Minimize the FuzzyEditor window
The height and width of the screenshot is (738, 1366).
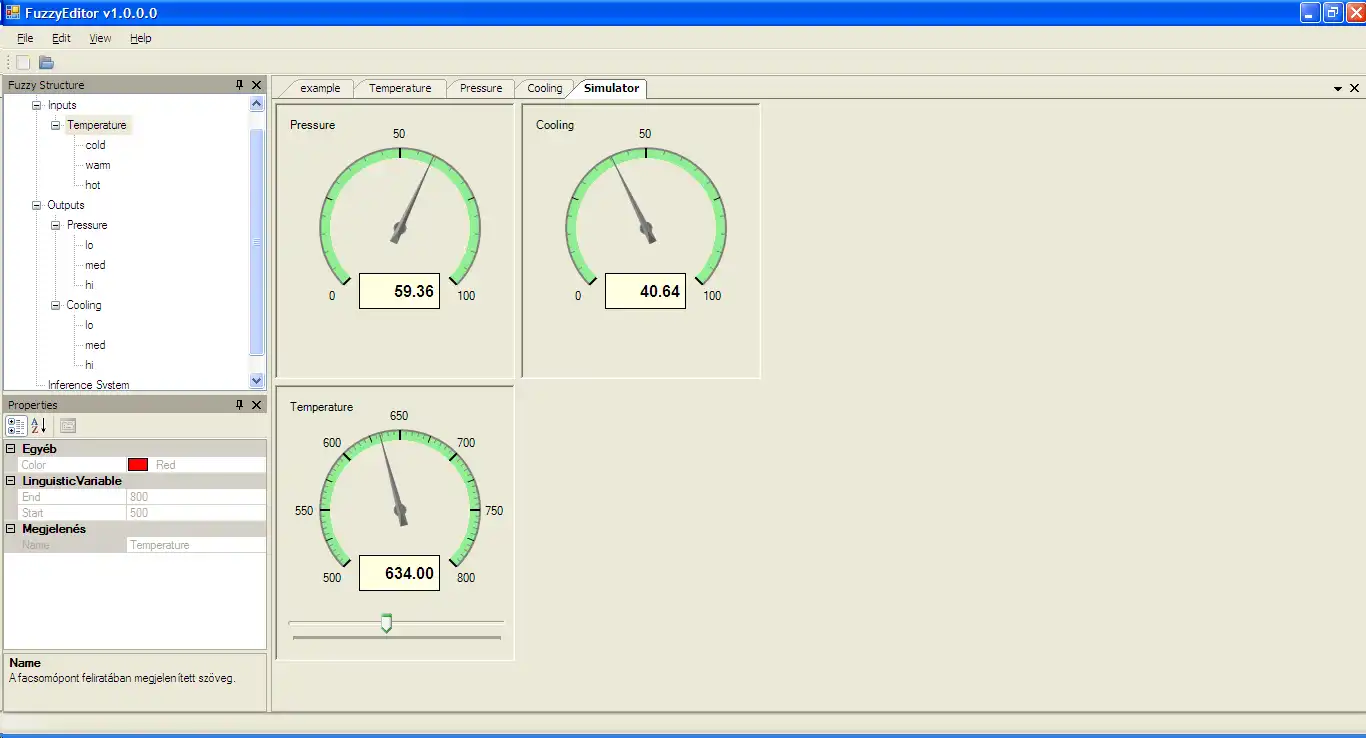click(1310, 13)
